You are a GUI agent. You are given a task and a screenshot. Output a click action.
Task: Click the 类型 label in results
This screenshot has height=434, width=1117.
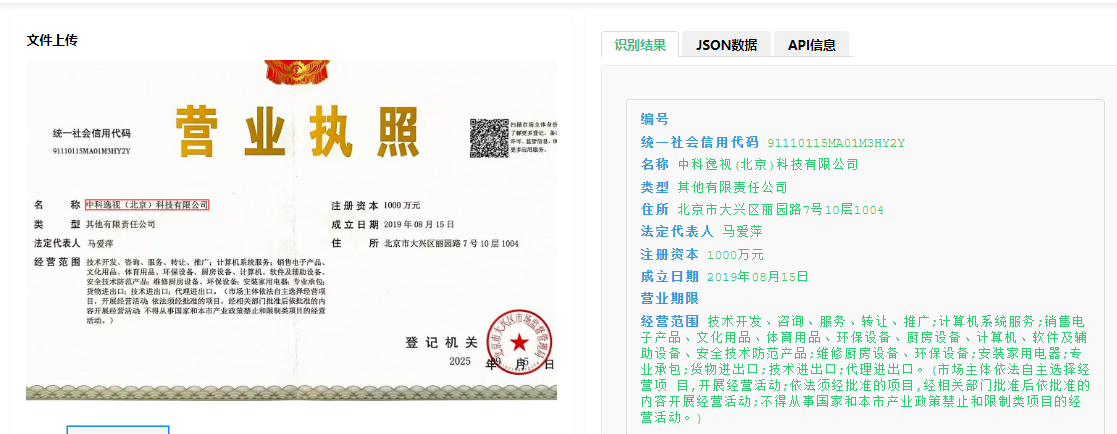tap(655, 187)
